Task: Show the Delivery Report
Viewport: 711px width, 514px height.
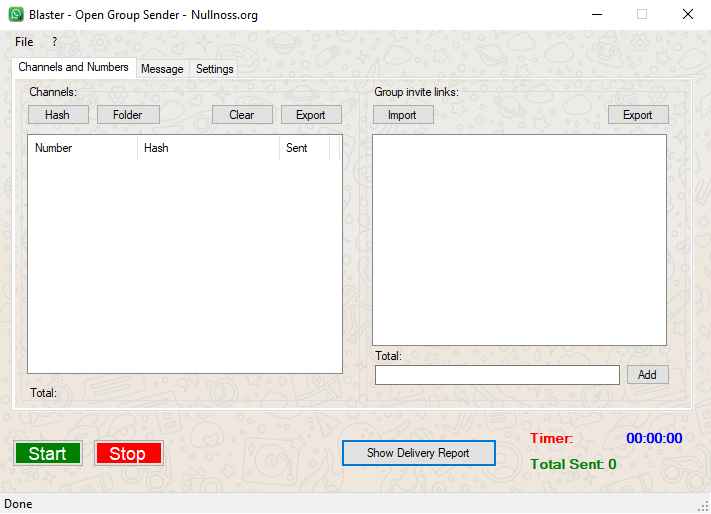Action: tap(418, 453)
